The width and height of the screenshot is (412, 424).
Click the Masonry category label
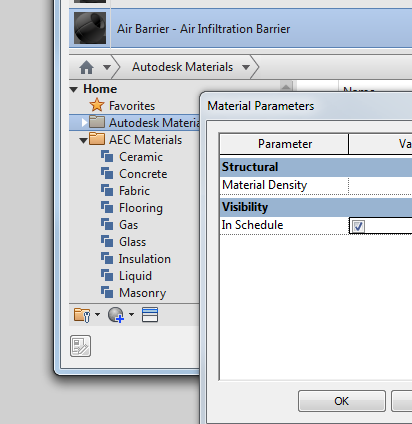143,293
